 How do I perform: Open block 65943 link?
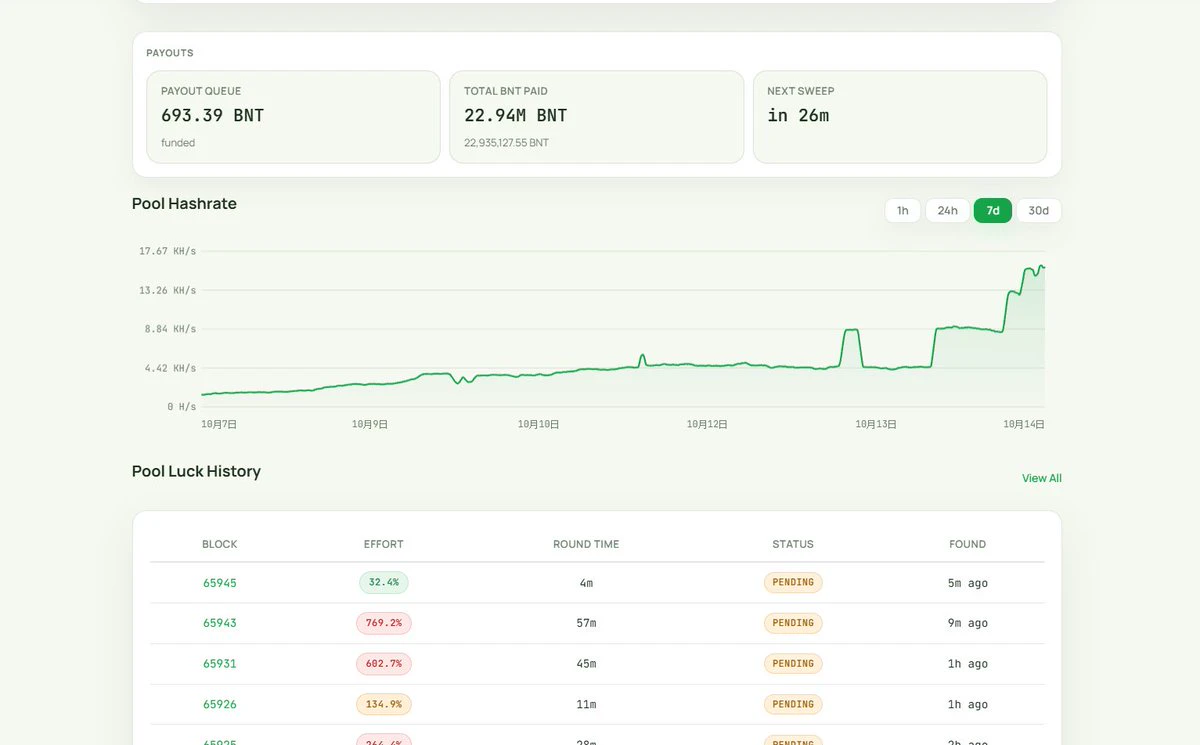[220, 623]
